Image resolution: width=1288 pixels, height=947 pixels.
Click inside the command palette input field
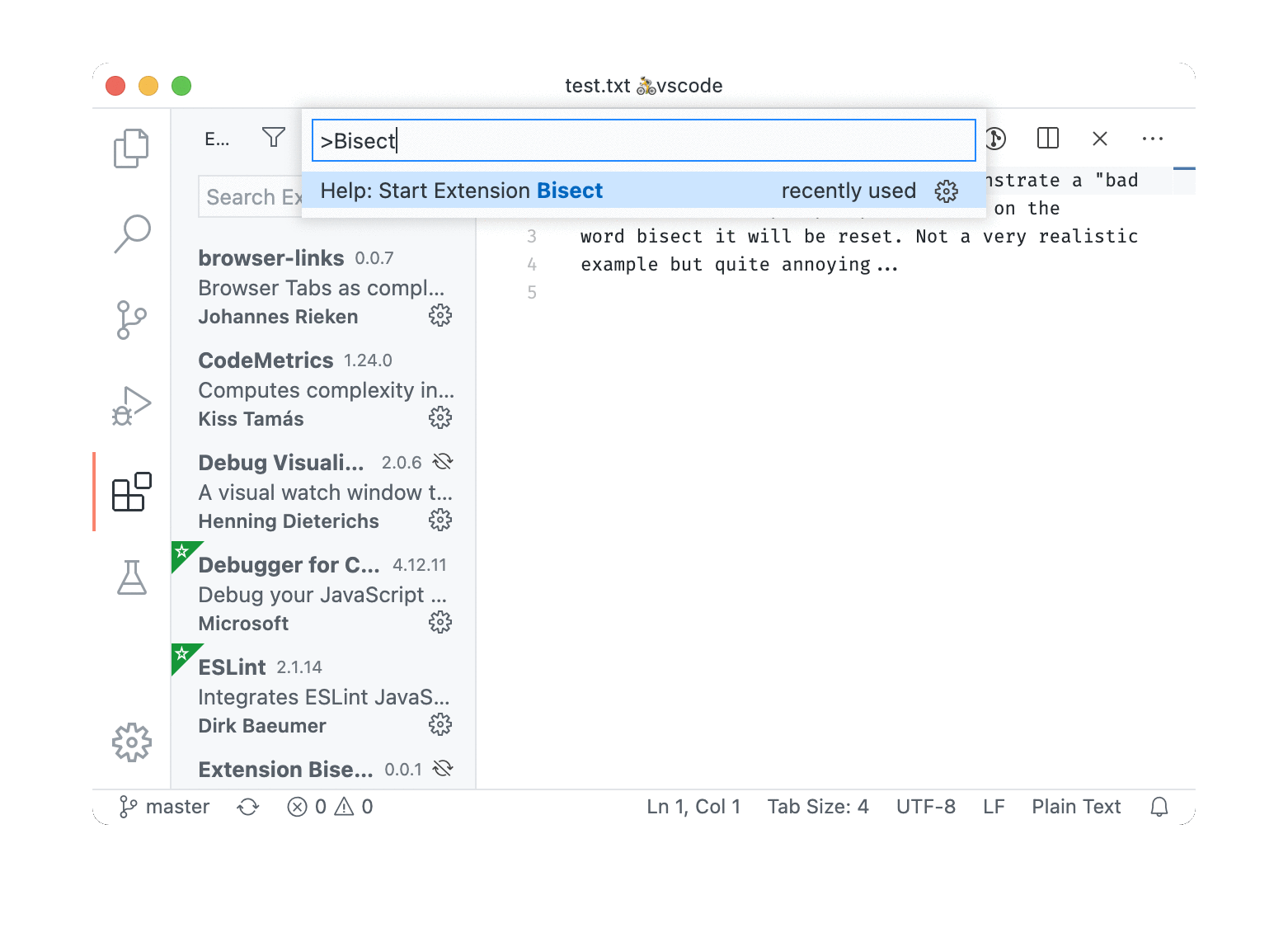tap(643, 140)
